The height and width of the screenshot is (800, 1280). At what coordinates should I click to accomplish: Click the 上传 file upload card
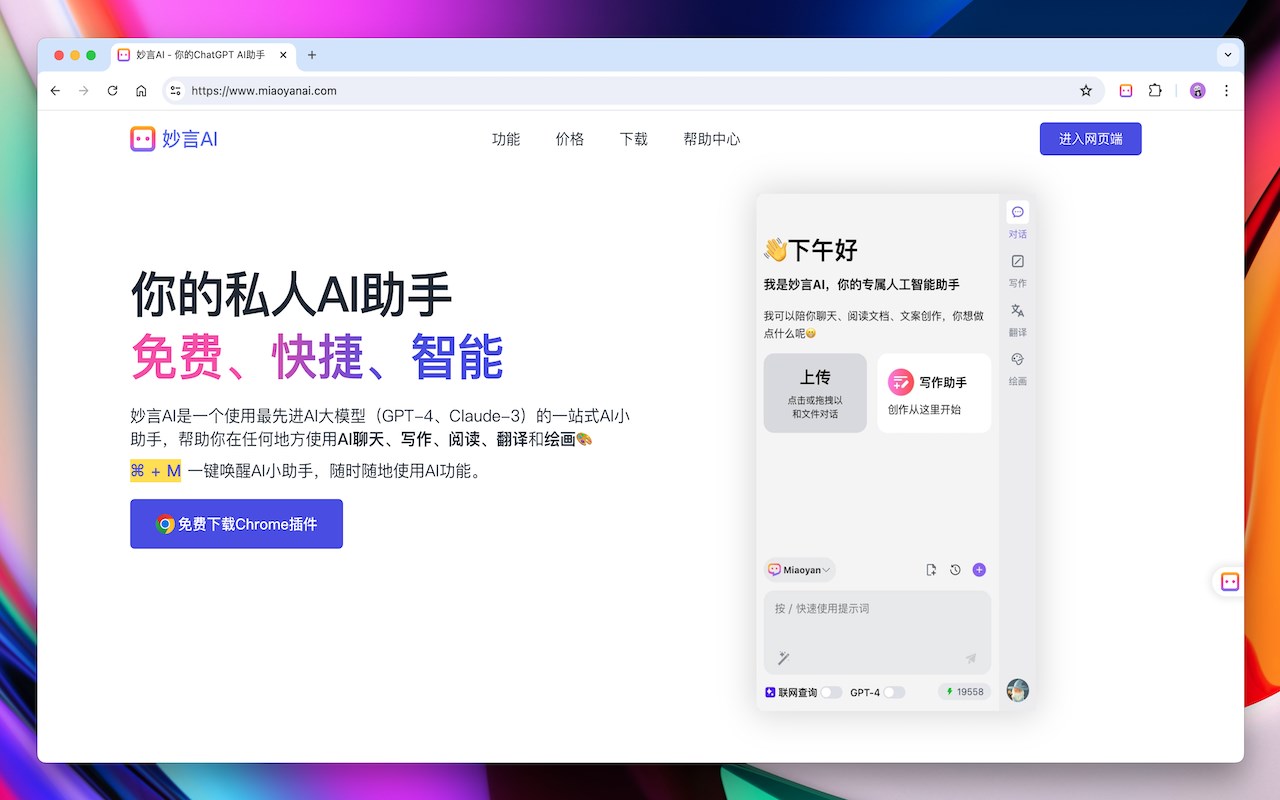point(815,393)
